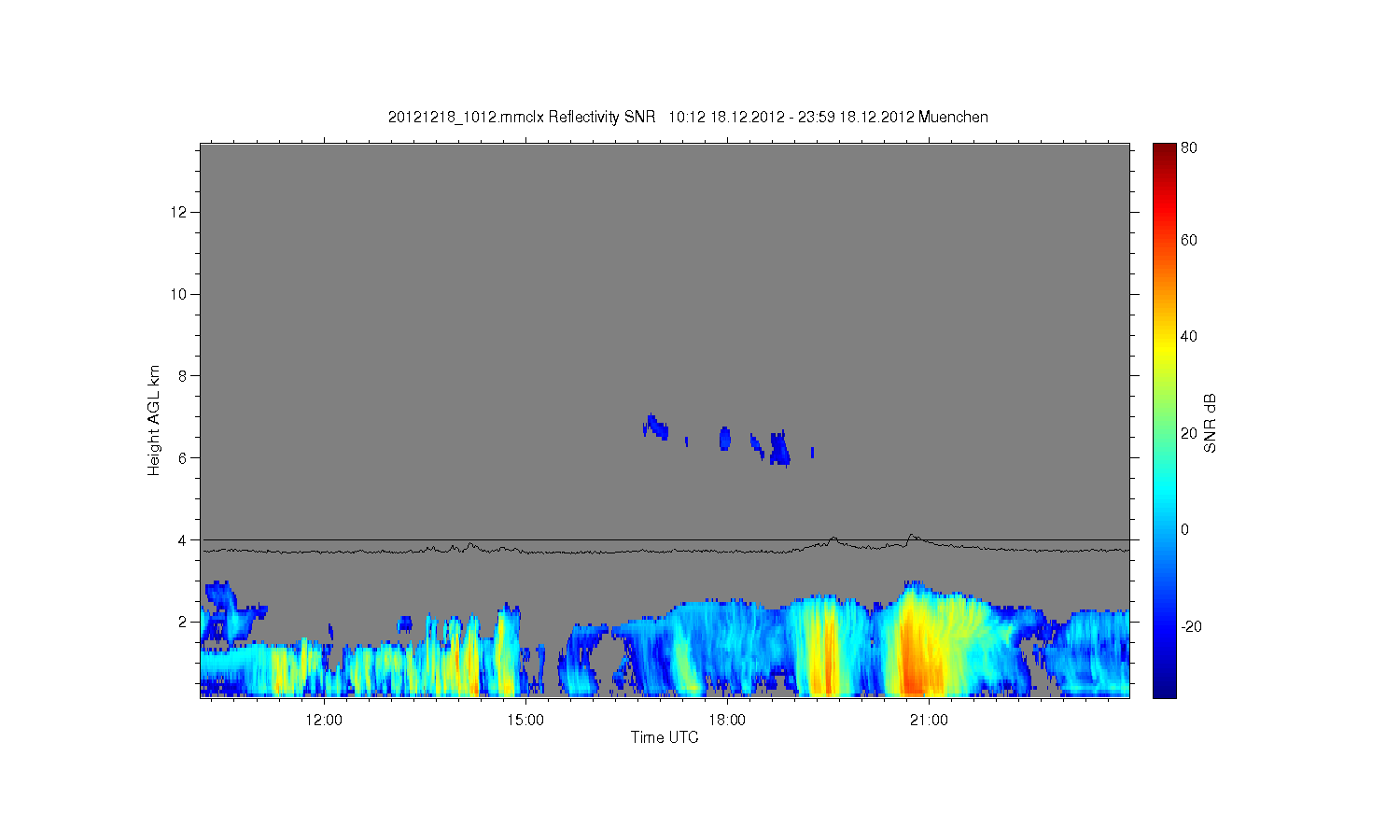The width and height of the screenshot is (1400, 840).
Task: Click the colorbar value 0
Action: (1185, 529)
